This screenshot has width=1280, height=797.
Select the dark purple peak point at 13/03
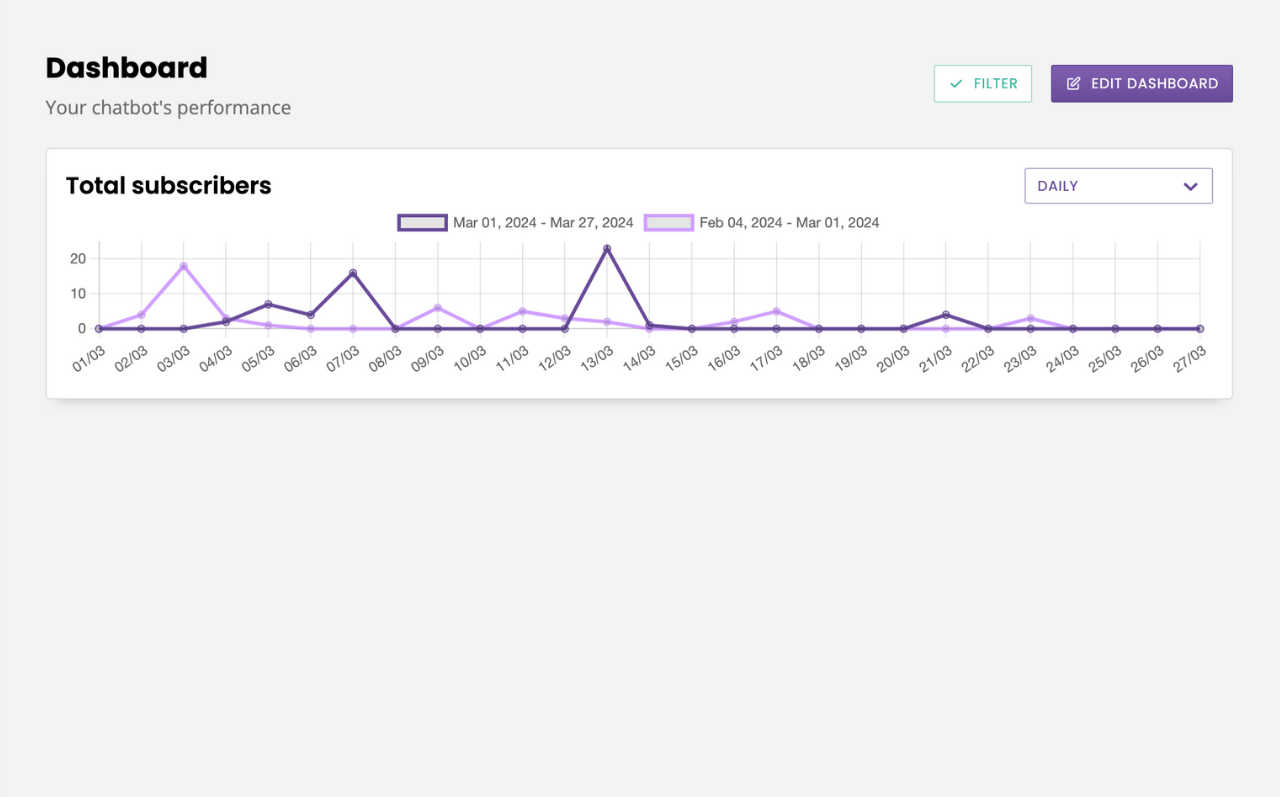[607, 248]
